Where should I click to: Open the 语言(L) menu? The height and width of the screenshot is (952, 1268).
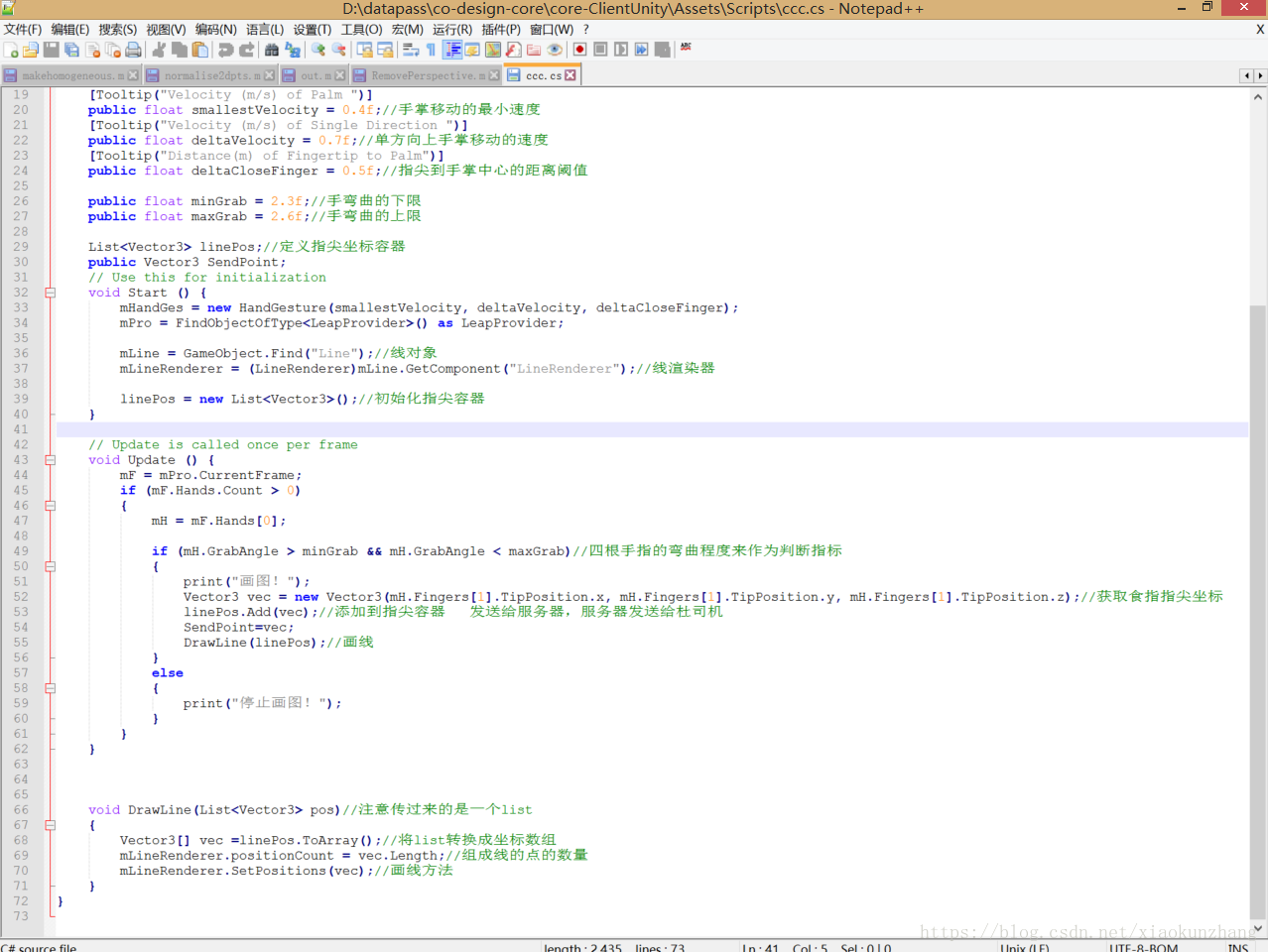coord(265,30)
